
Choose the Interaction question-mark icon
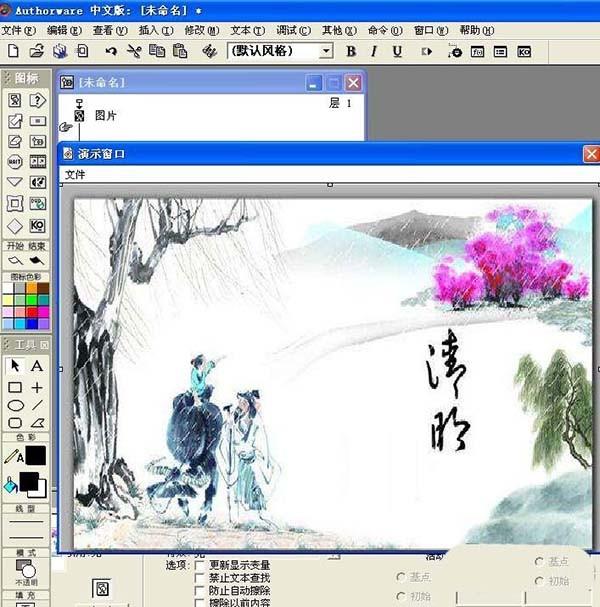click(x=38, y=100)
